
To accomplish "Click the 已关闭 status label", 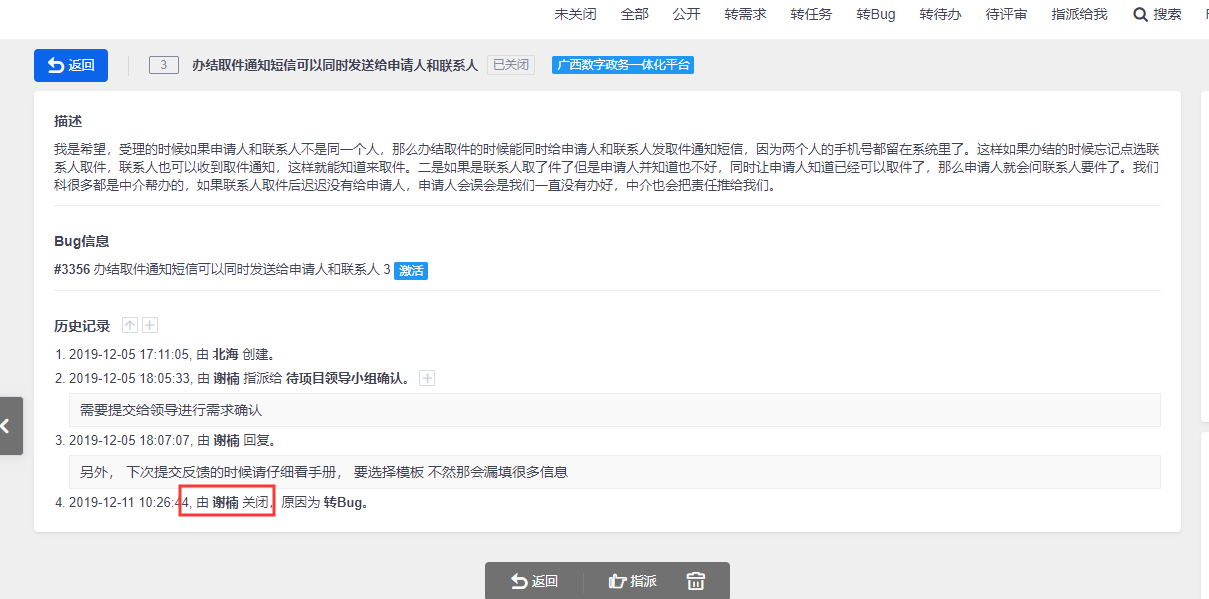I will pos(511,65).
